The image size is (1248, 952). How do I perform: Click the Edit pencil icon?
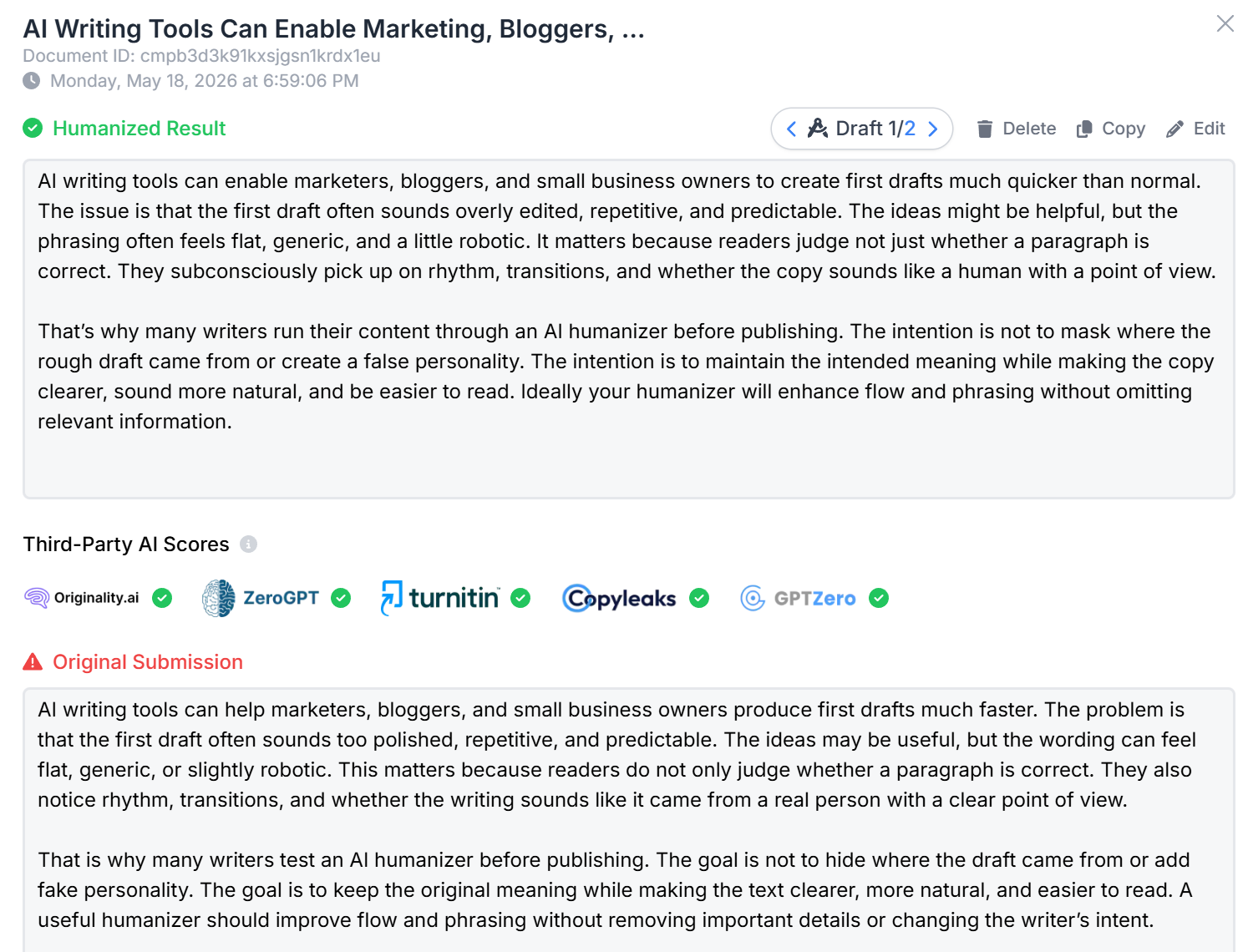click(x=1174, y=129)
